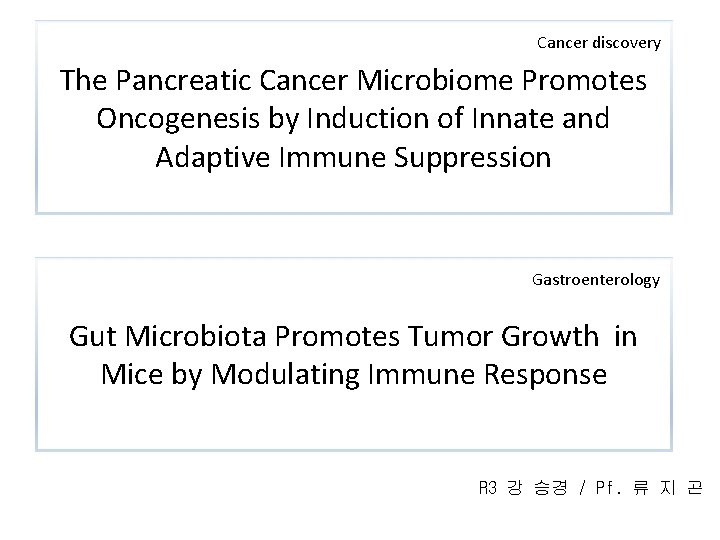This screenshot has height=540, width=720.
Task: Click 'Mice by Modulating Immune Response' line
Action: pyautogui.click(x=353, y=375)
